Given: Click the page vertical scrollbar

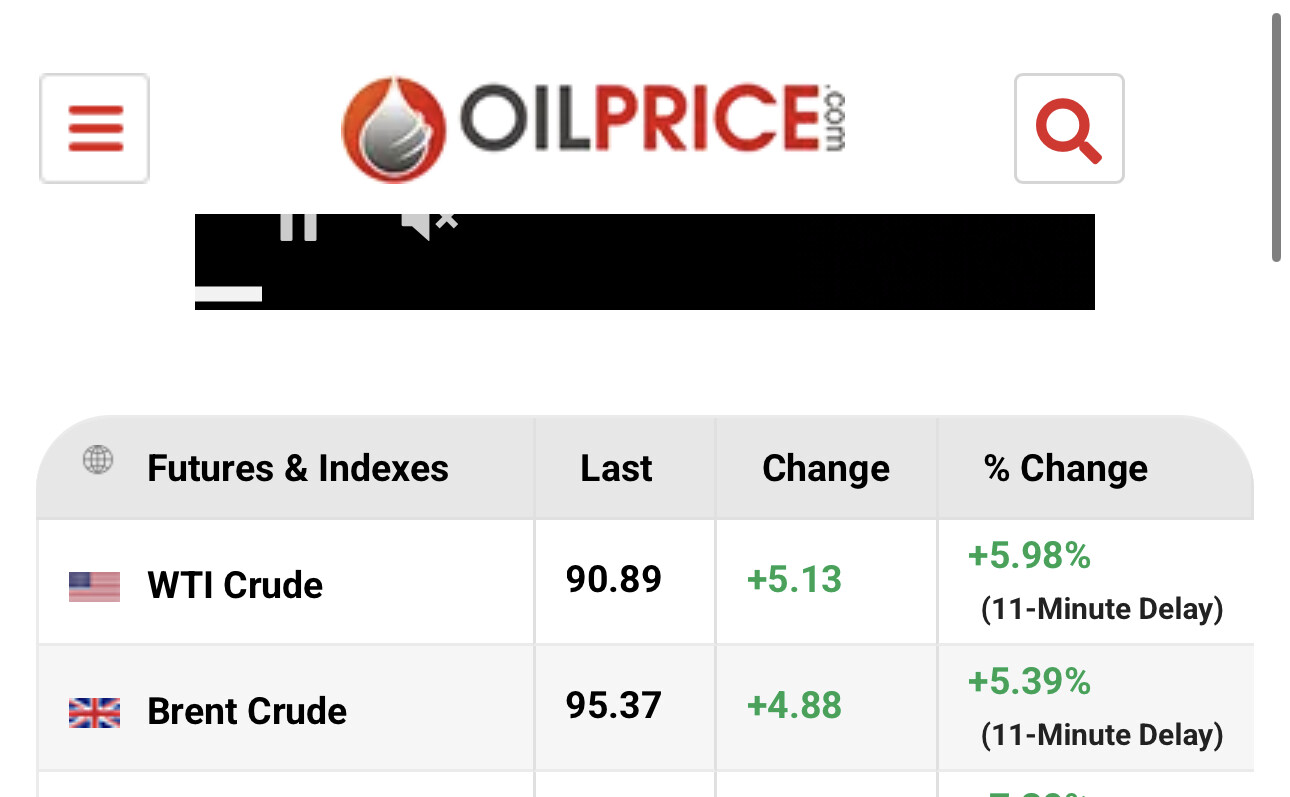Looking at the screenshot, I should [x=1276, y=137].
